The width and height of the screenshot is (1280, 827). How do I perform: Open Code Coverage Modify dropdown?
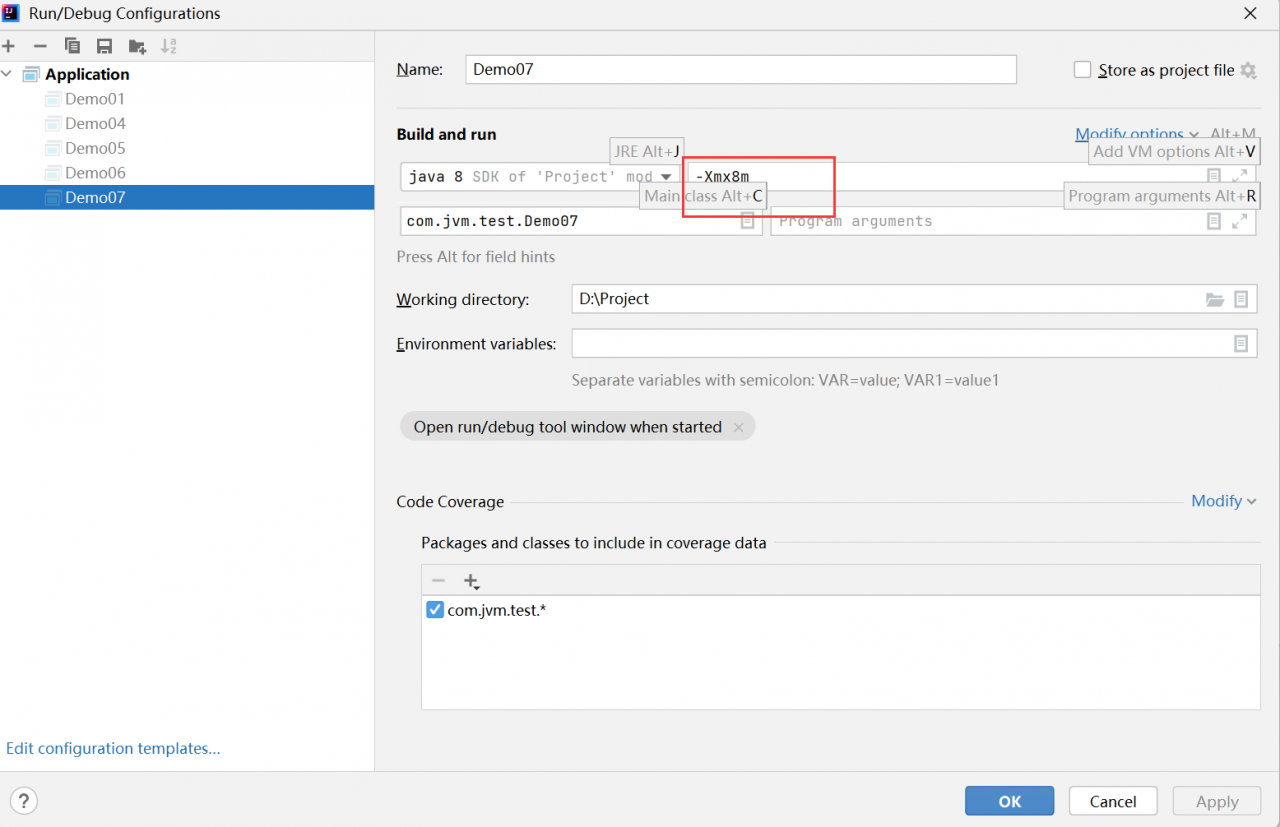pyautogui.click(x=1224, y=501)
